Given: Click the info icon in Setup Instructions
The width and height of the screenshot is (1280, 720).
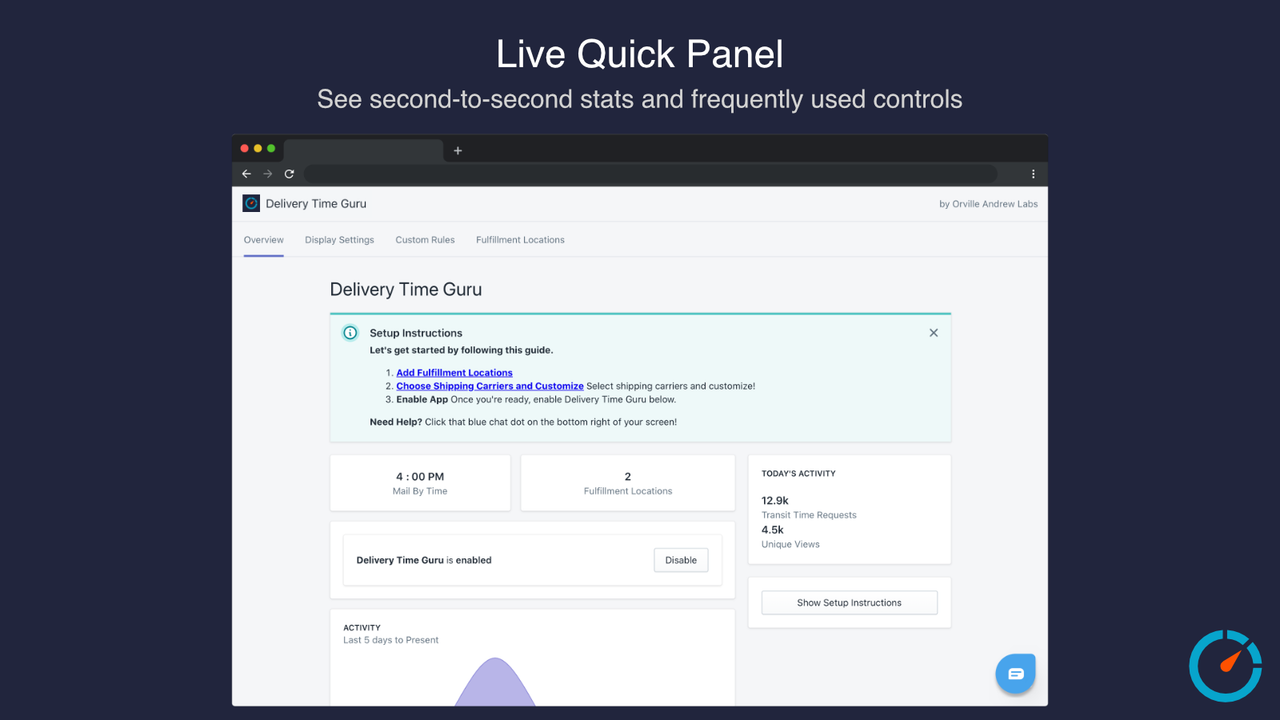Looking at the screenshot, I should coord(350,332).
